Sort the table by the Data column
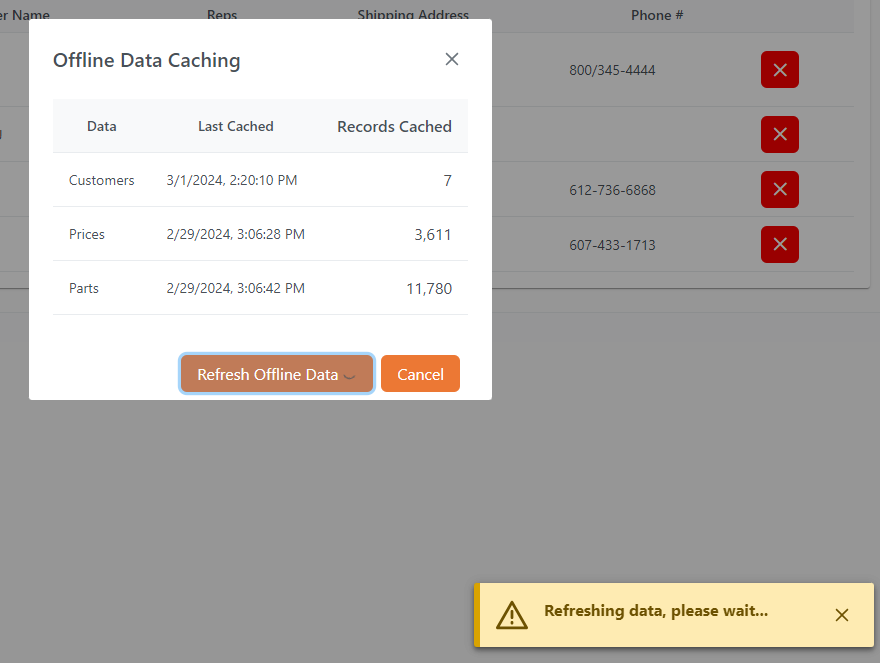This screenshot has height=663, width=880. pyautogui.click(x=101, y=126)
